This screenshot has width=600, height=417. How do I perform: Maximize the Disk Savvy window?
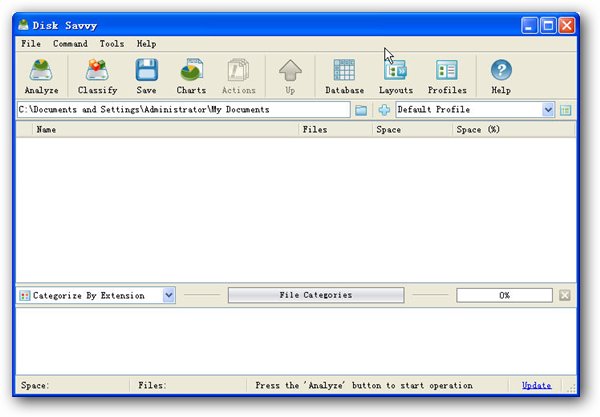coord(548,26)
